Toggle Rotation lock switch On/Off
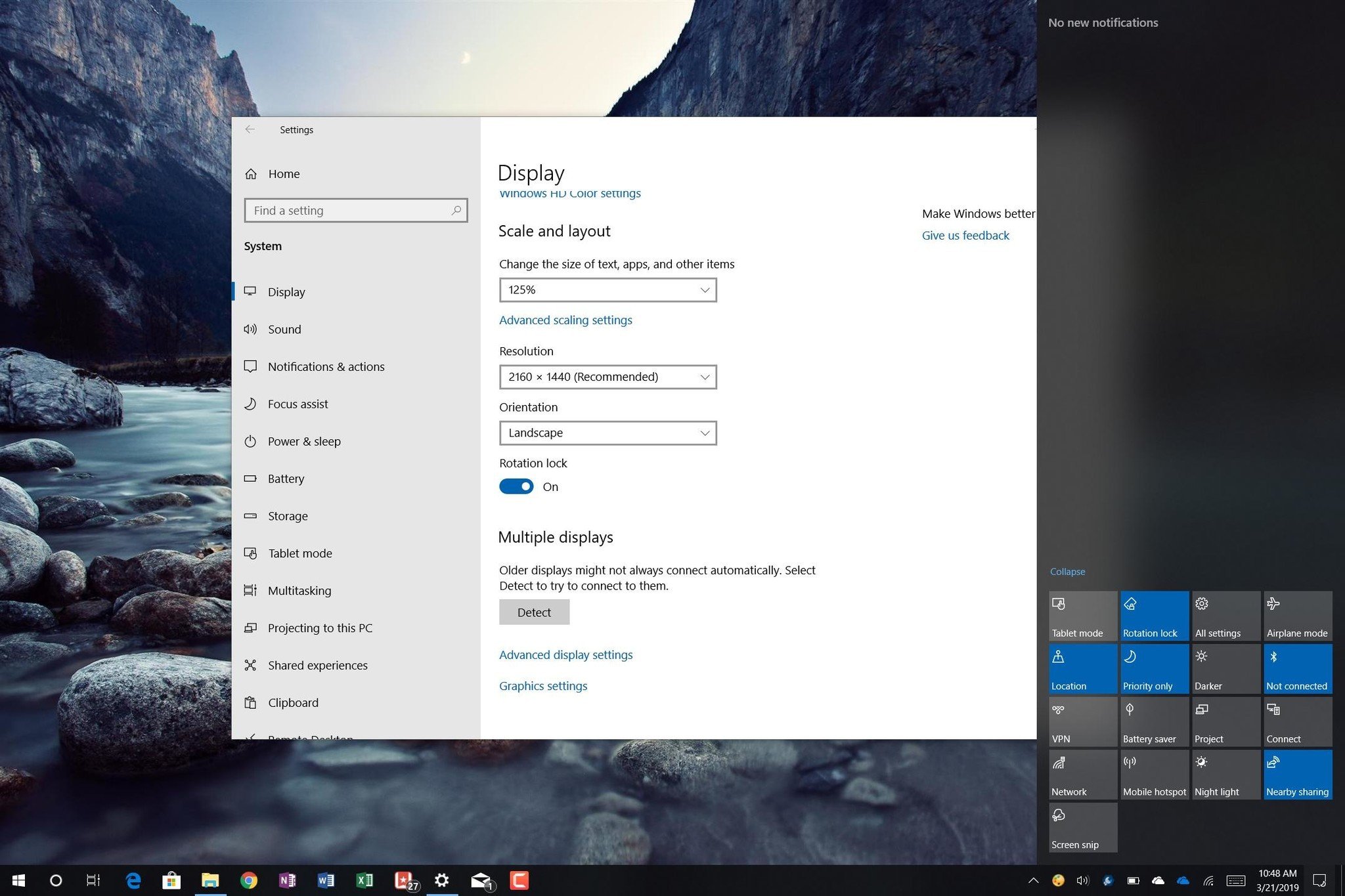1345x896 pixels. 517,485
